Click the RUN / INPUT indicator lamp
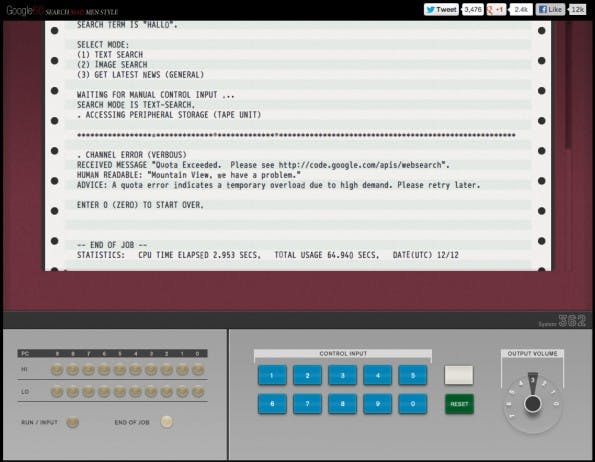Viewport: 595px width, 462px height. (x=72, y=422)
